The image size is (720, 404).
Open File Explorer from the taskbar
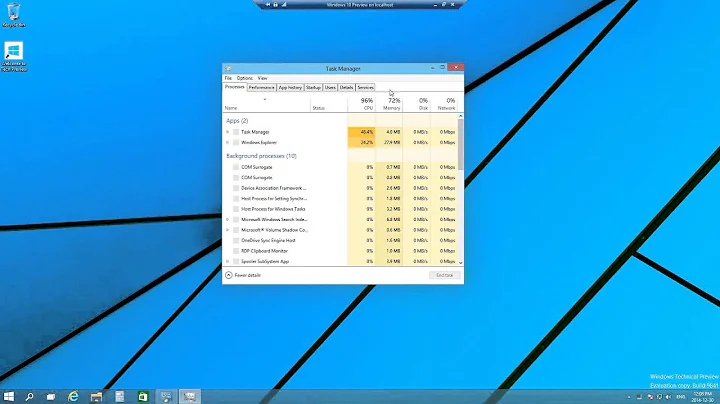(x=96, y=397)
